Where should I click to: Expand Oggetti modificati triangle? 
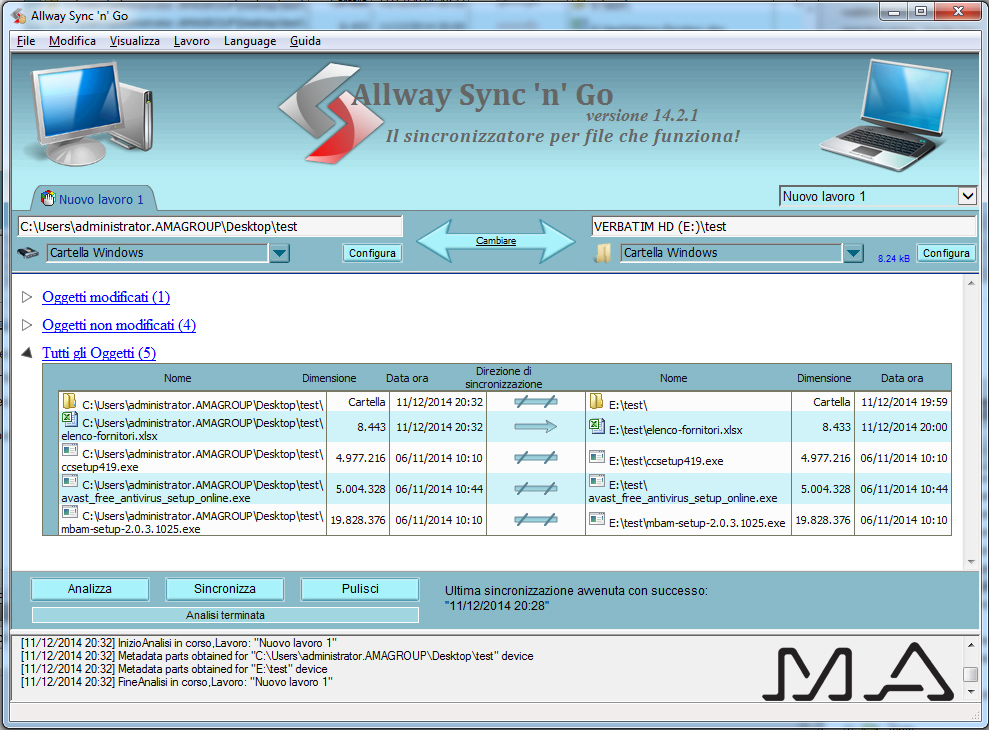coord(26,297)
